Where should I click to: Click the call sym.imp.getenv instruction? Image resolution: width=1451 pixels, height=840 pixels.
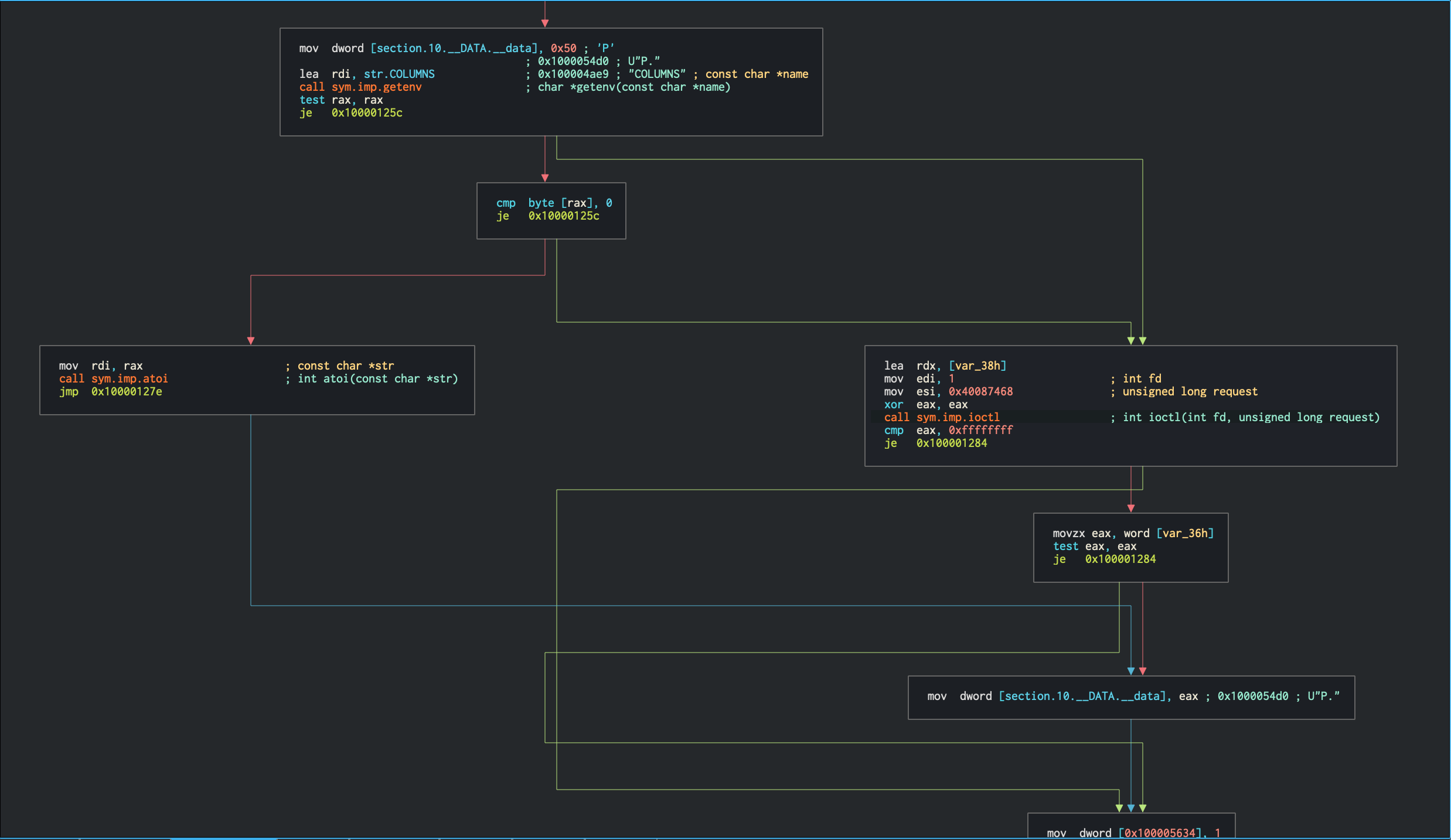click(x=376, y=87)
